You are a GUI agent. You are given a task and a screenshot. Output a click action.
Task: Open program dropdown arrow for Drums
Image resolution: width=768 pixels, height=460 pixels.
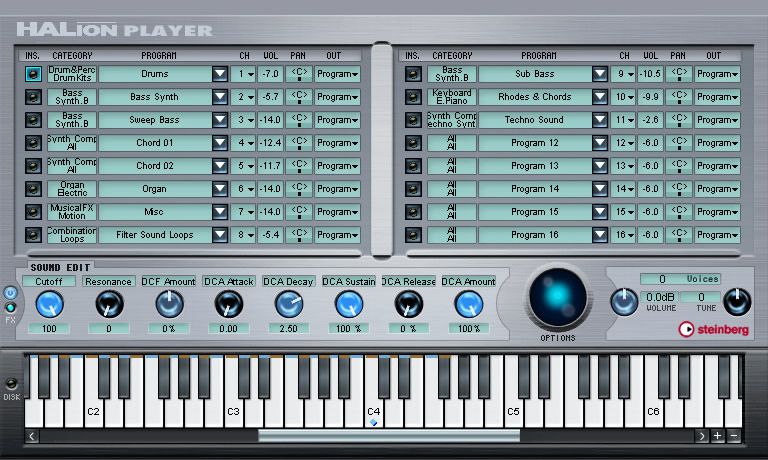click(220, 74)
